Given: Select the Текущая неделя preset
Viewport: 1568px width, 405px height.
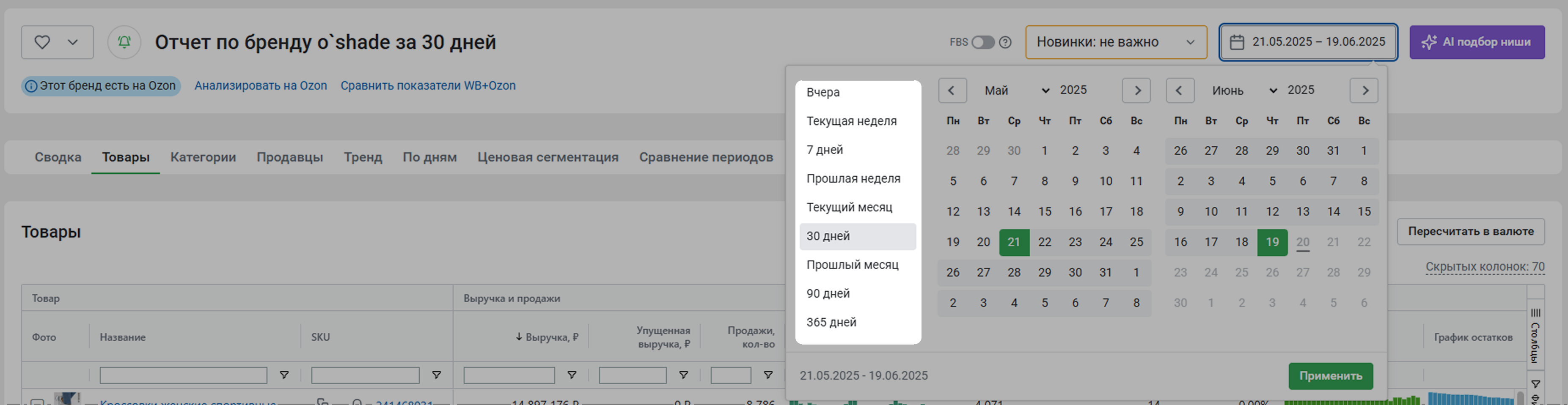Looking at the screenshot, I should coord(858,121).
